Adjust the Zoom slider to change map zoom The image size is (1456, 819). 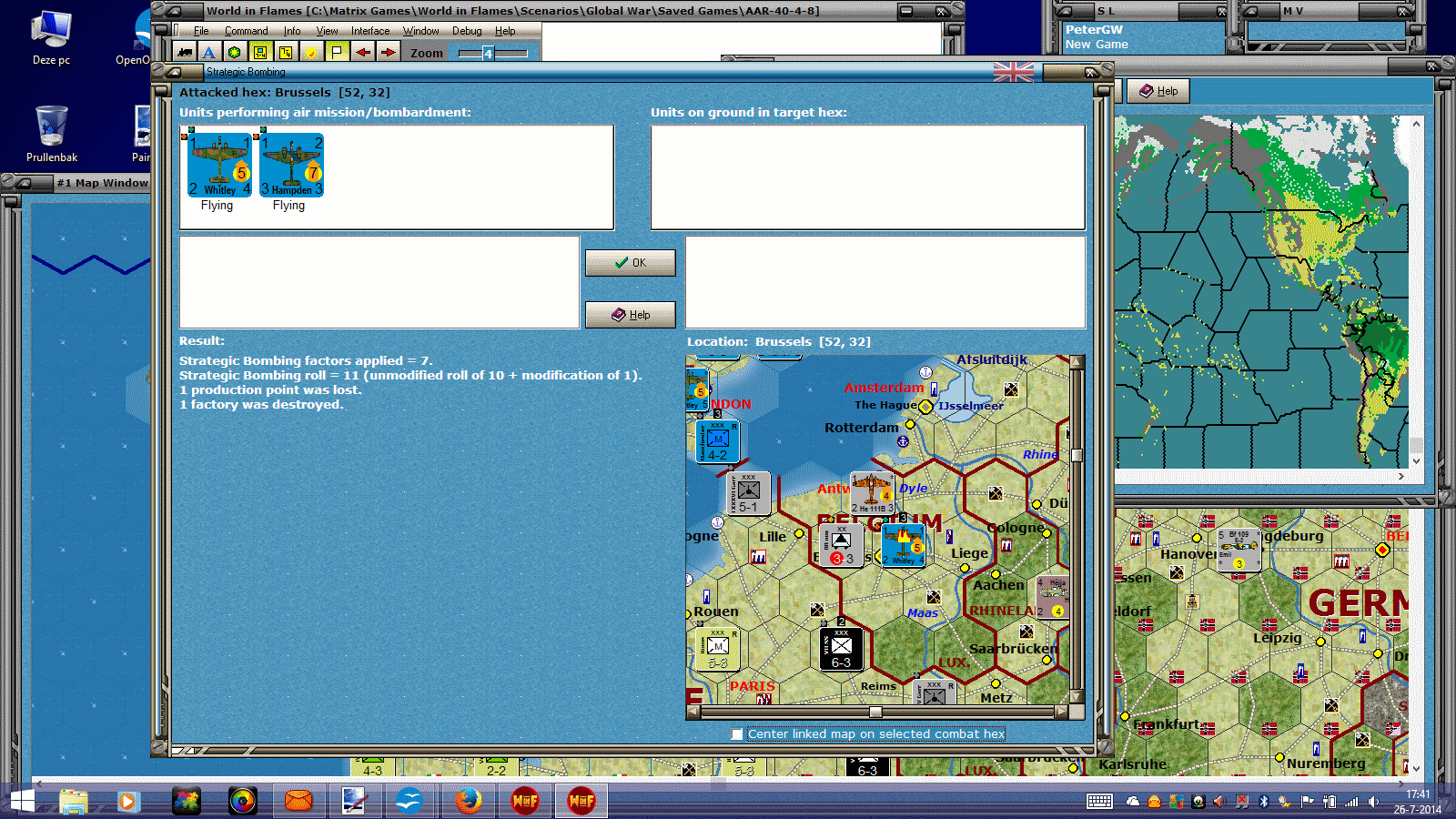tap(489, 52)
